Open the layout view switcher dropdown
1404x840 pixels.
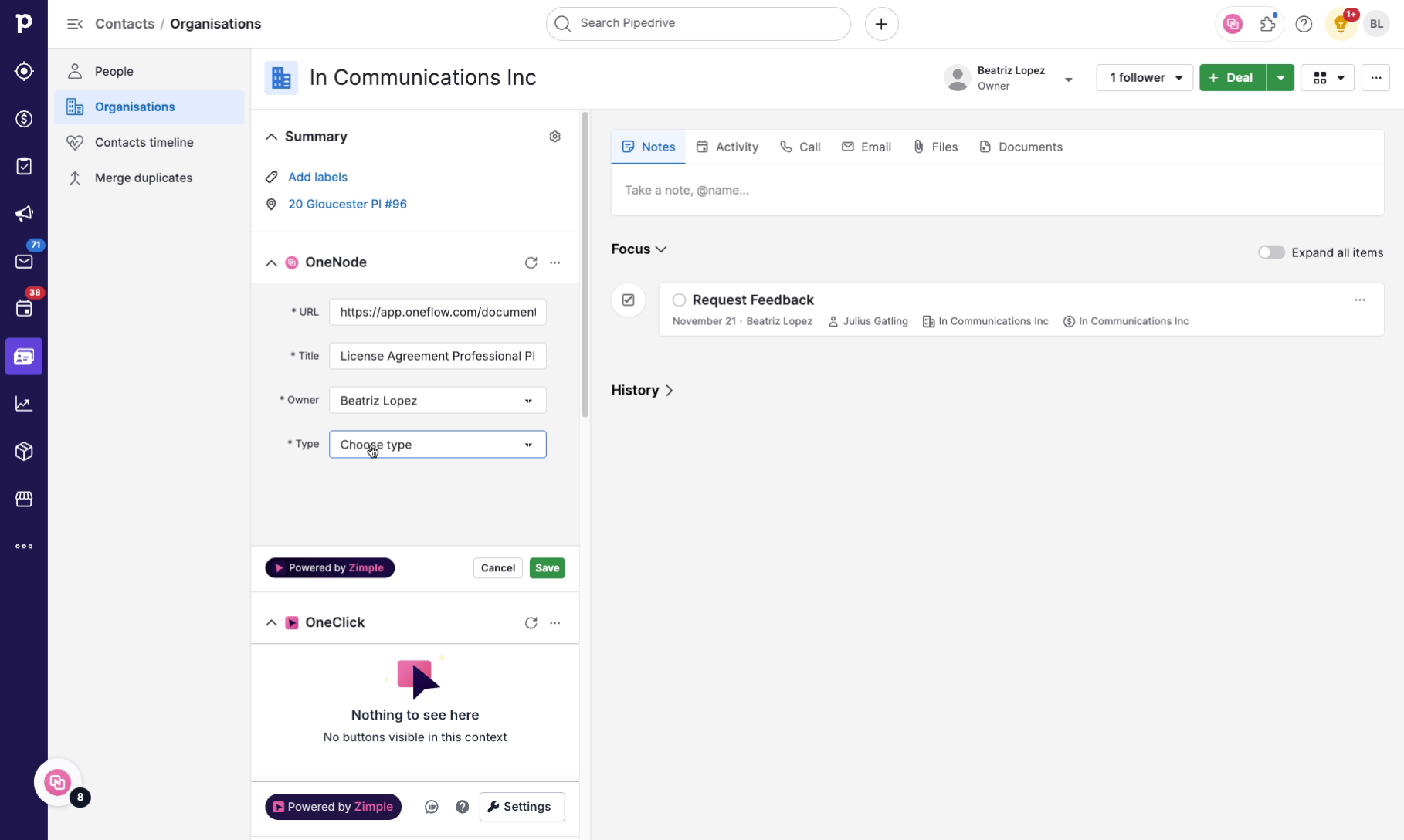pyautogui.click(x=1328, y=77)
